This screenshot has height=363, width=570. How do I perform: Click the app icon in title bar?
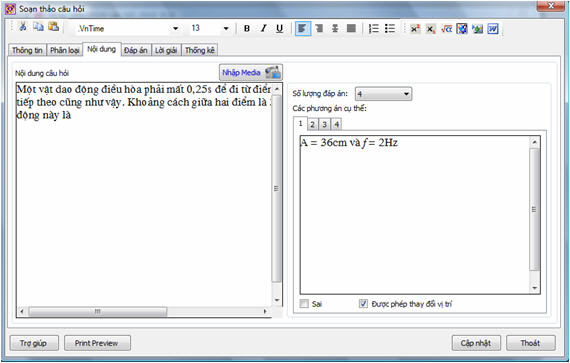10,9
